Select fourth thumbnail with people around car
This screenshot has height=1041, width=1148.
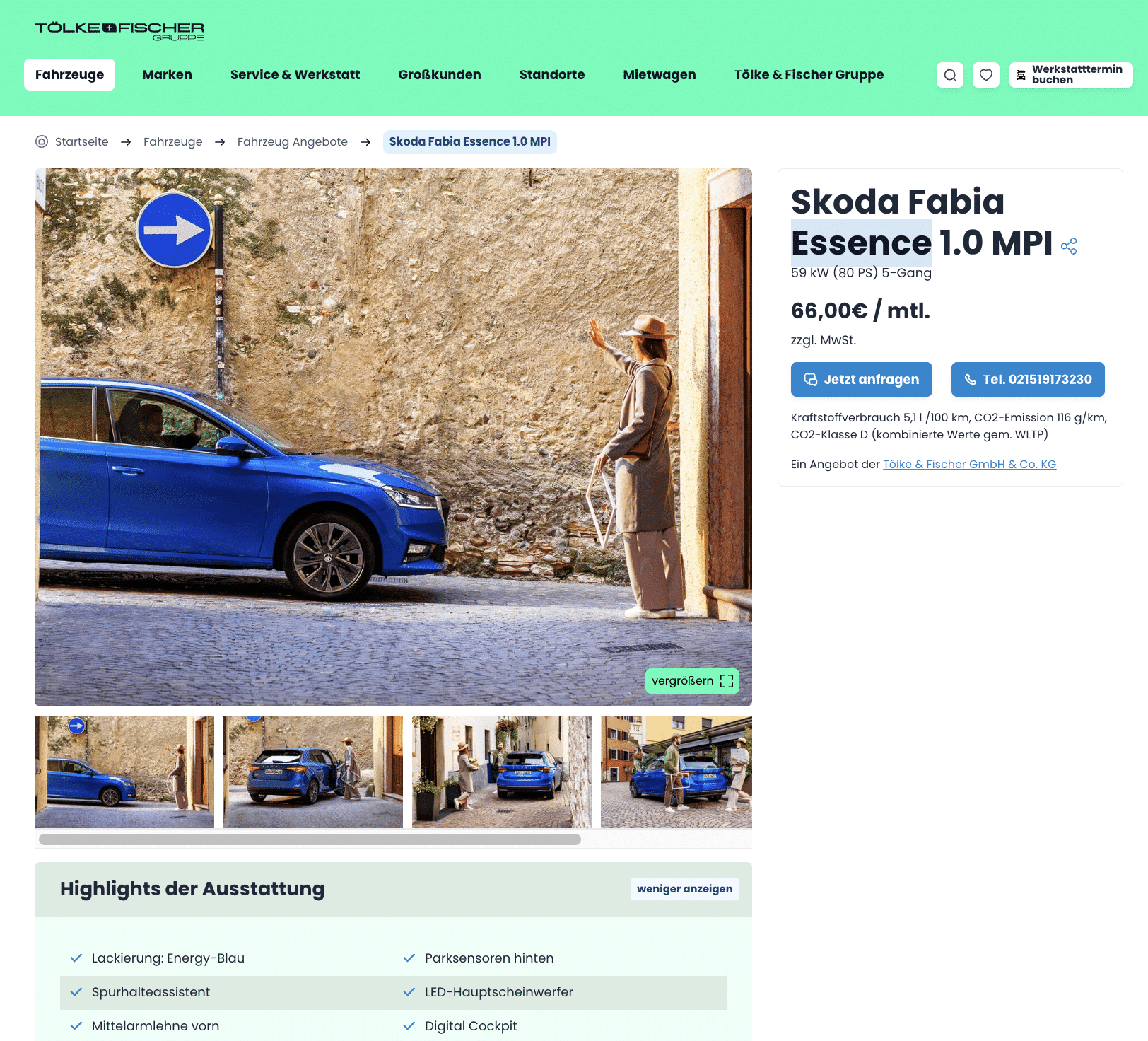pyautogui.click(x=676, y=772)
